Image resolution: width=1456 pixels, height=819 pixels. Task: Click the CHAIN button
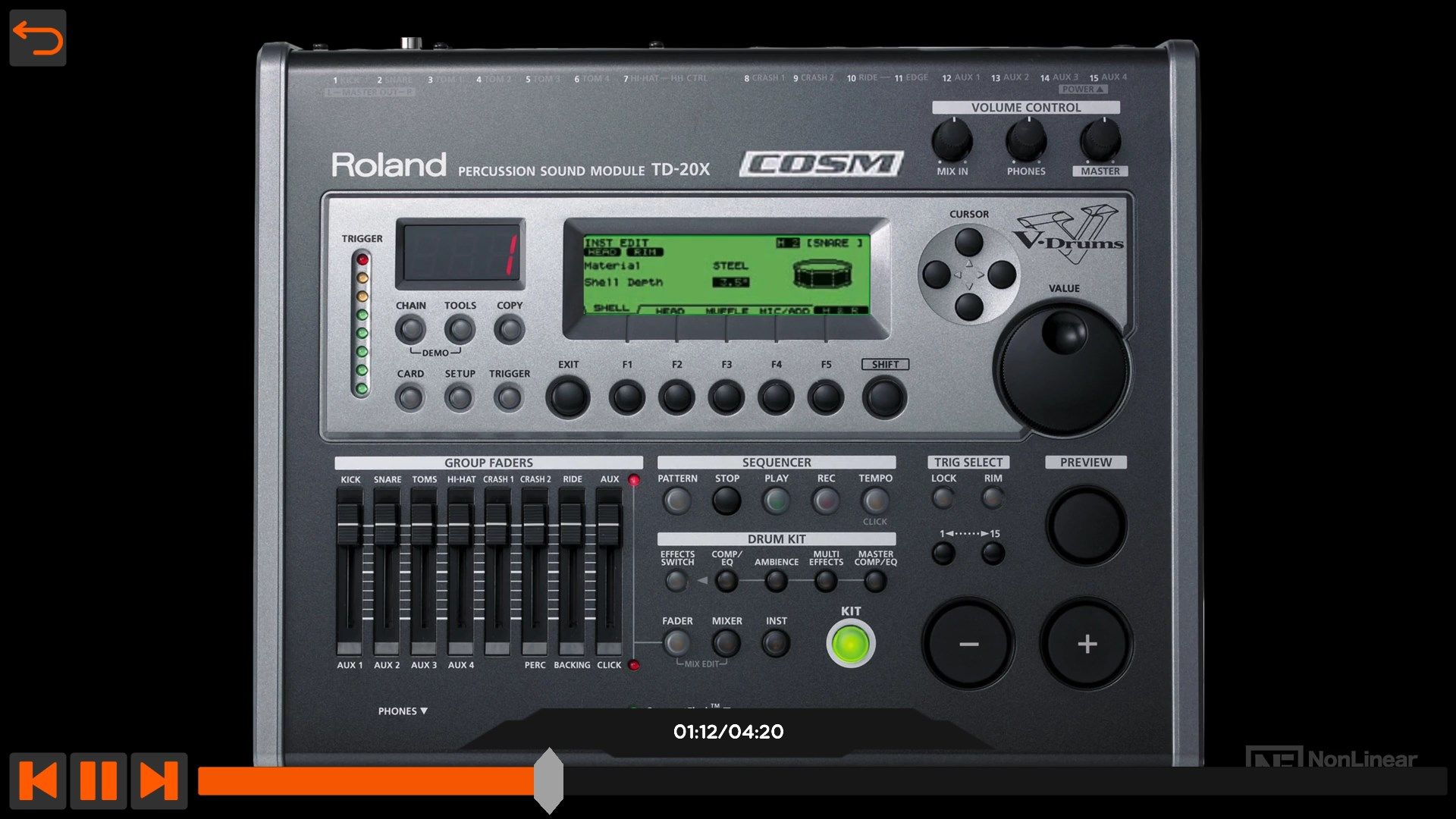[x=410, y=330]
